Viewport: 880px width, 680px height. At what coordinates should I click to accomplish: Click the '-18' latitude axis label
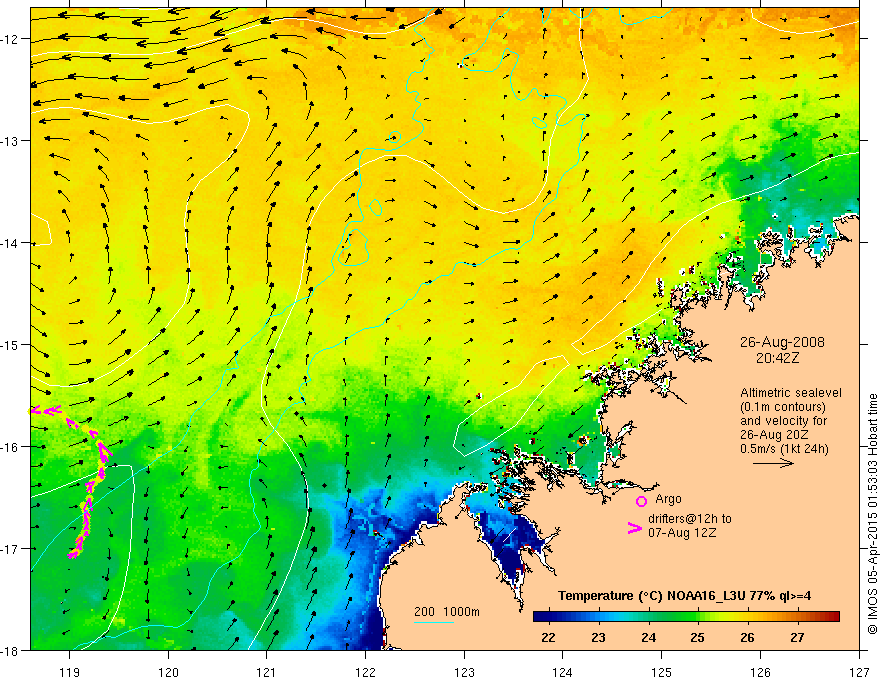coord(10,650)
